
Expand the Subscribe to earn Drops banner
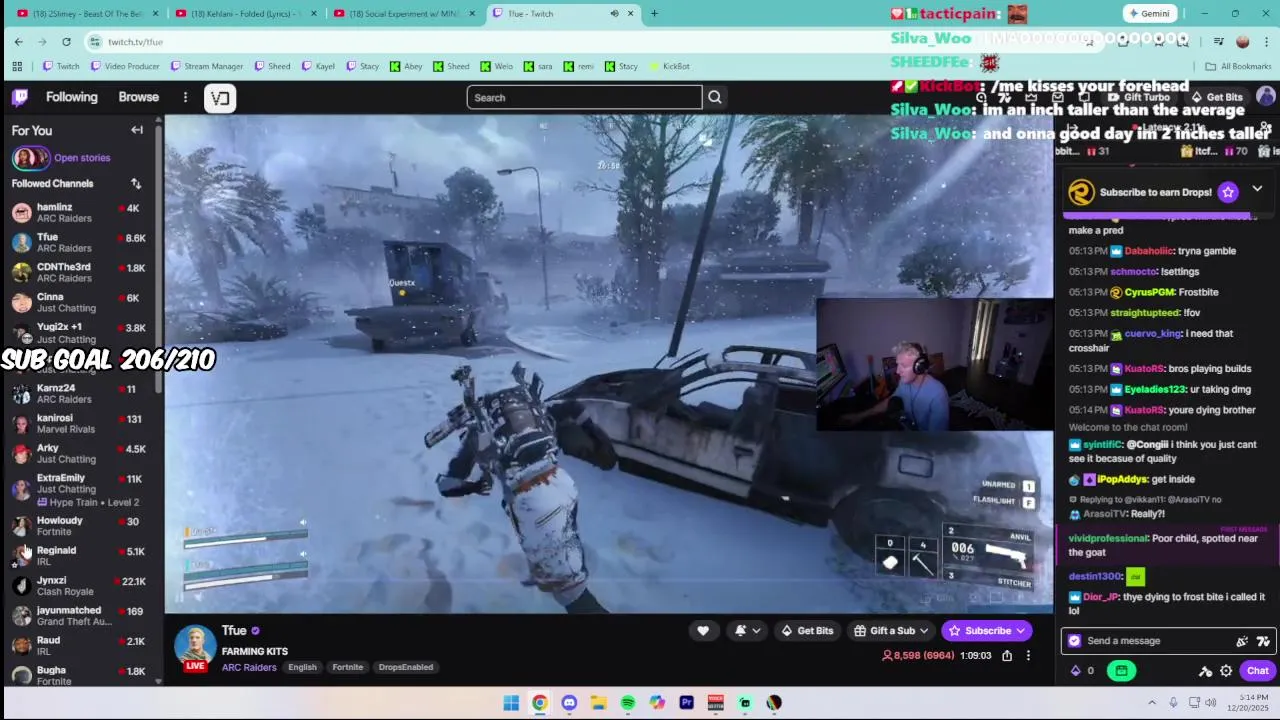point(1257,189)
